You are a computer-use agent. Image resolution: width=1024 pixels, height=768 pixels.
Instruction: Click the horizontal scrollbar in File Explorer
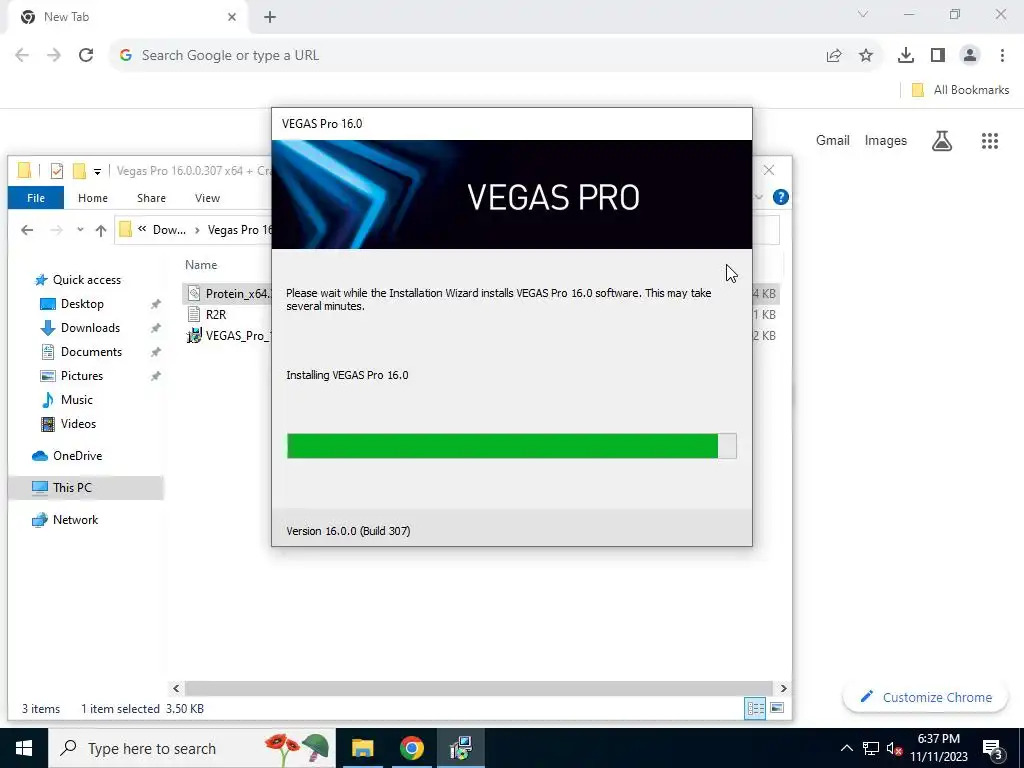click(479, 688)
